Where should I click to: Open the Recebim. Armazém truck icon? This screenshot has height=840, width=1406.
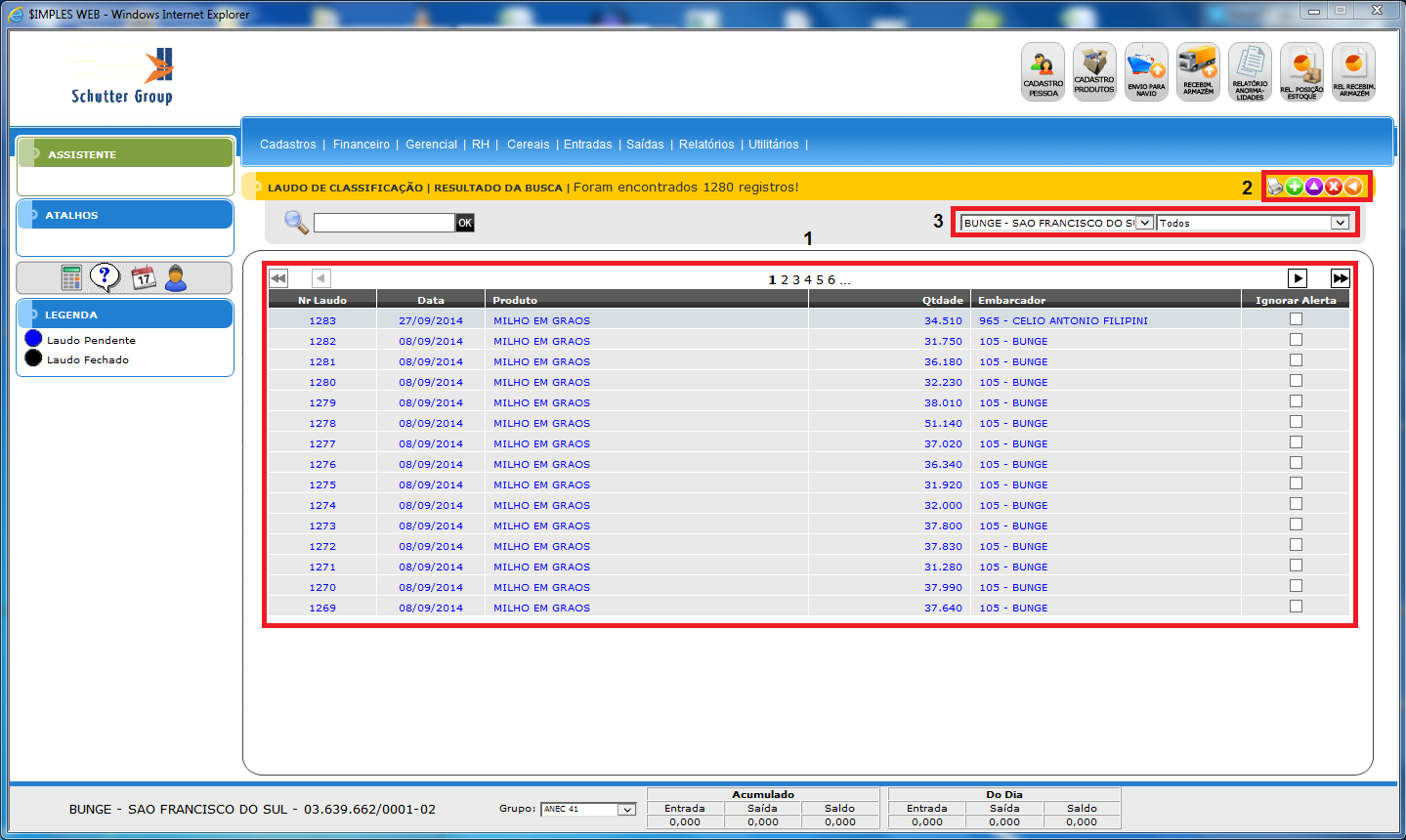(x=1198, y=71)
